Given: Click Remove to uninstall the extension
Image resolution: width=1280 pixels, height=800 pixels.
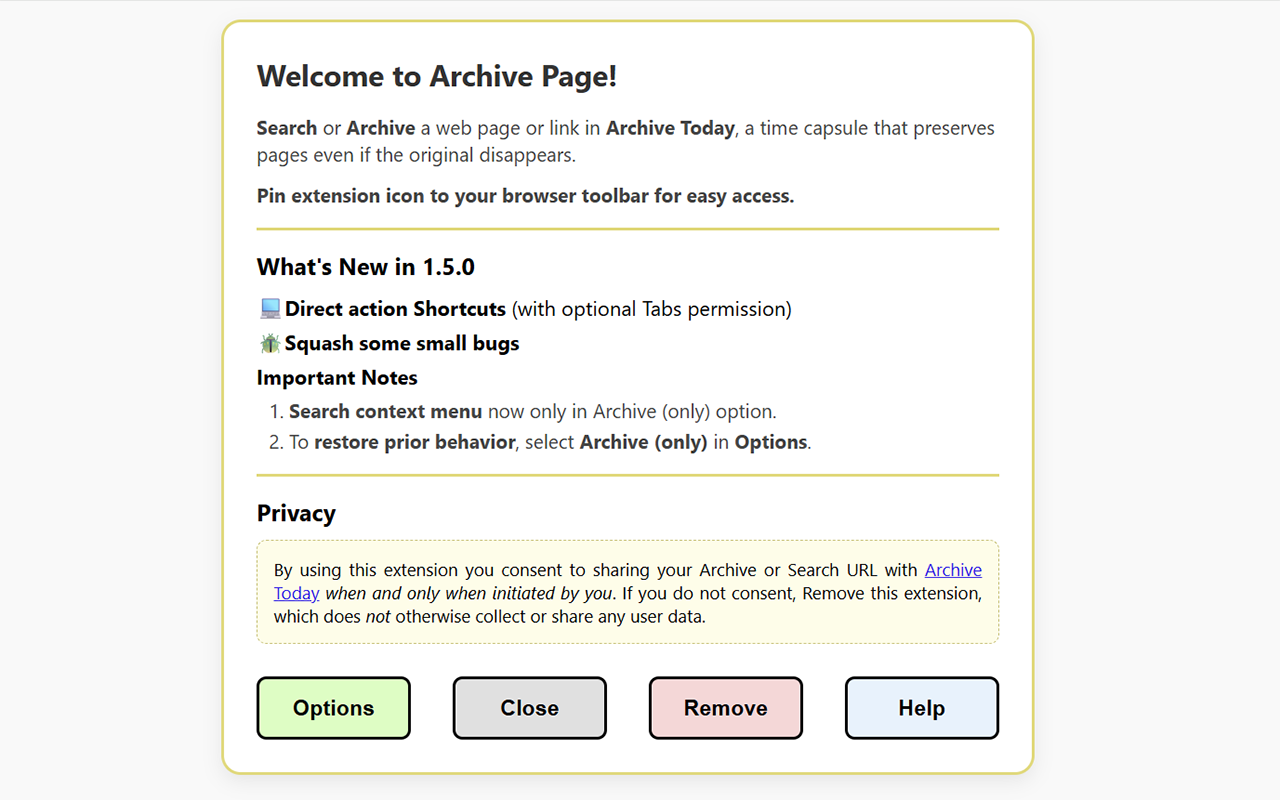Looking at the screenshot, I should [725, 708].
